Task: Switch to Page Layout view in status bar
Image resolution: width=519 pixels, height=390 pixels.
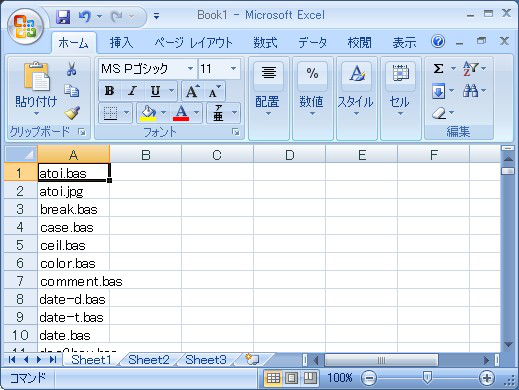Action: pos(291,378)
